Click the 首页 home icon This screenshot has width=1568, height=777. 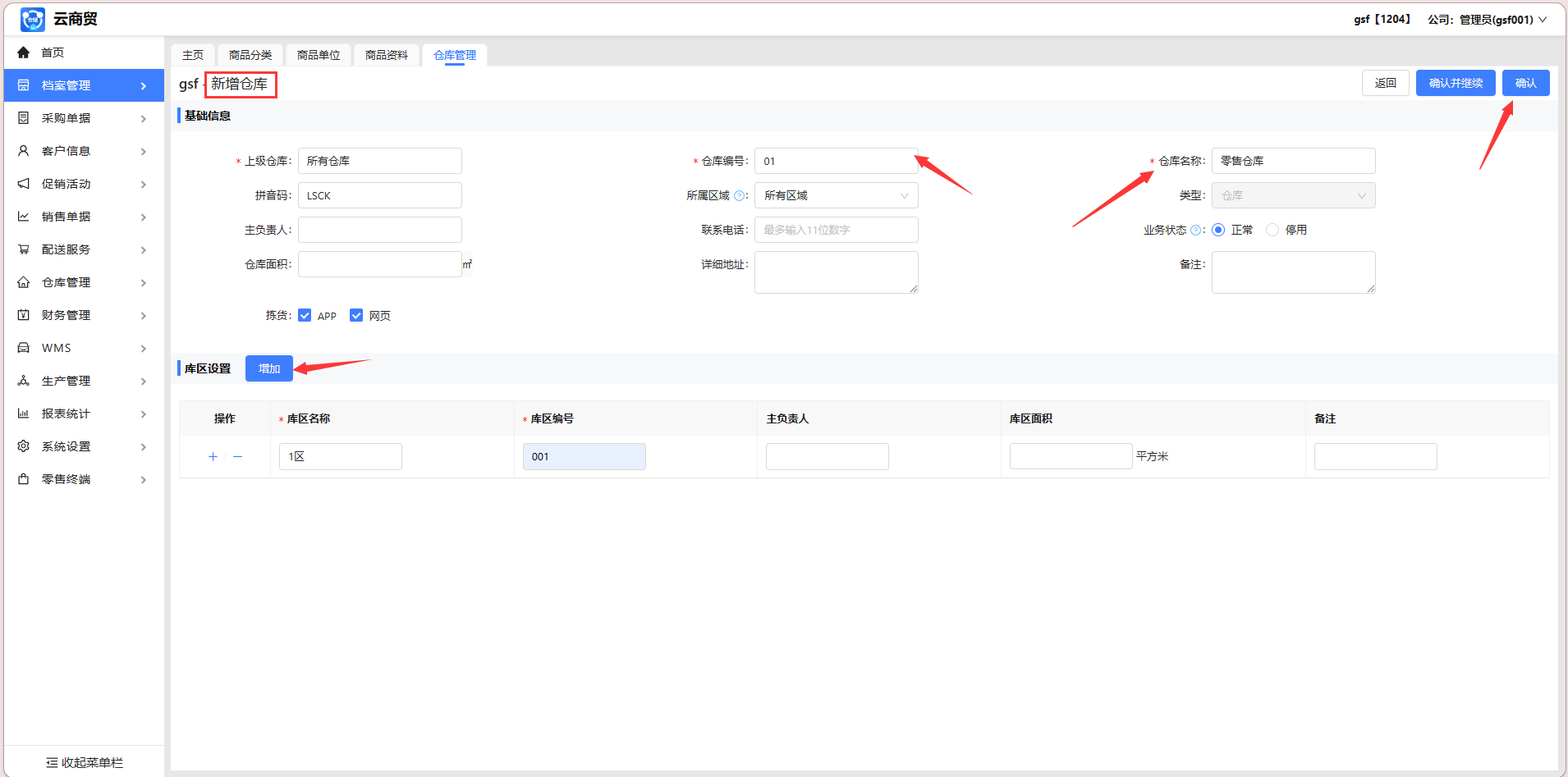pos(24,53)
